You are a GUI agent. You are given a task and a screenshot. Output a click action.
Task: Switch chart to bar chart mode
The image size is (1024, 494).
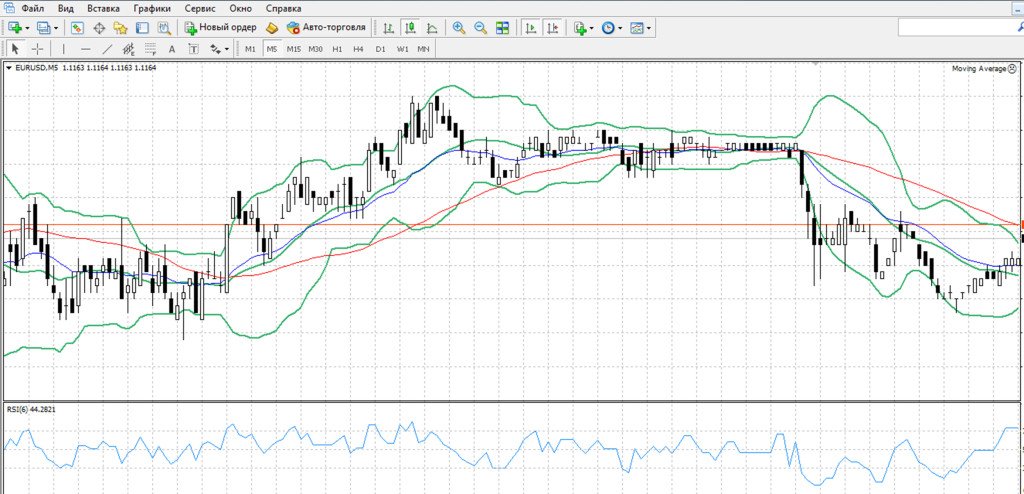pyautogui.click(x=387, y=28)
